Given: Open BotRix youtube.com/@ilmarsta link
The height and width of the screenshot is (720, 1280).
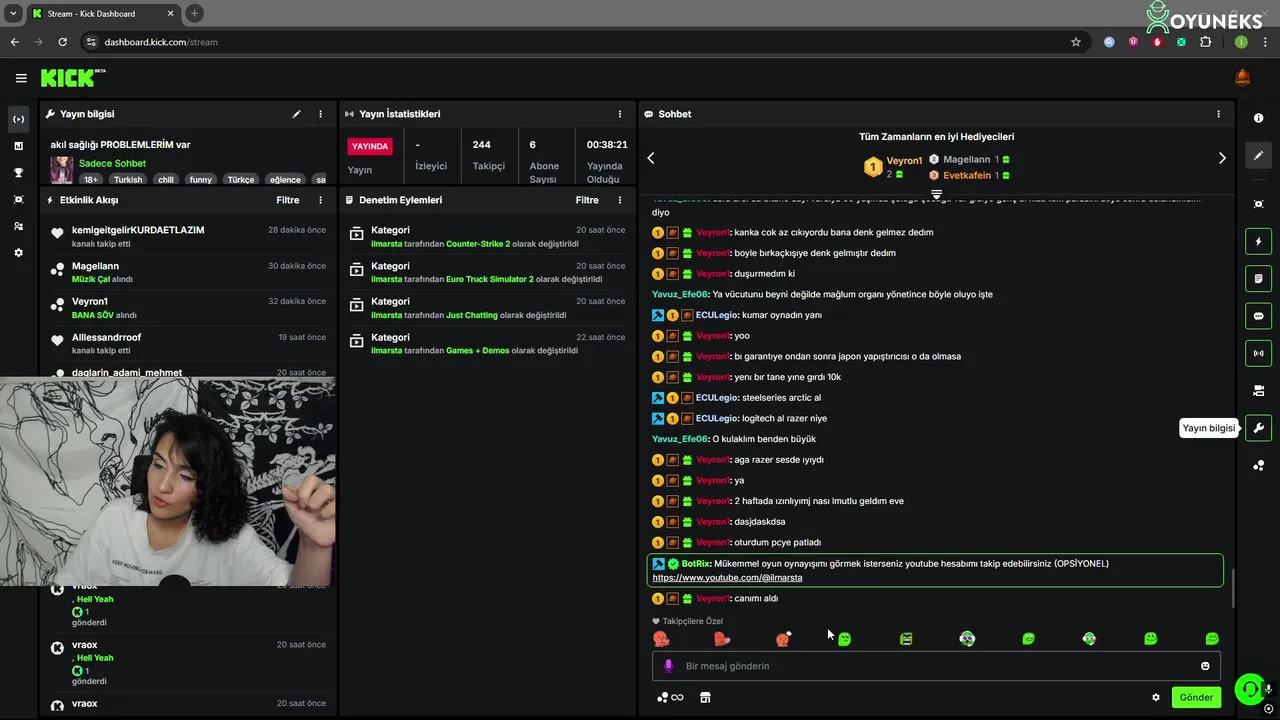Looking at the screenshot, I should click(727, 578).
